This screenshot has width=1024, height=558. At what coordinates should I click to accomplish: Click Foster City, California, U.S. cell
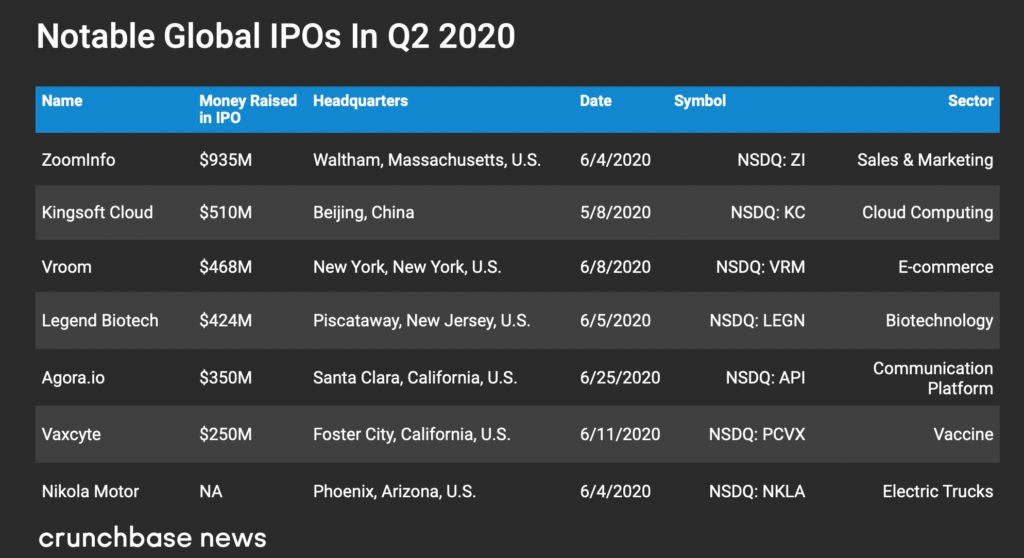[412, 435]
